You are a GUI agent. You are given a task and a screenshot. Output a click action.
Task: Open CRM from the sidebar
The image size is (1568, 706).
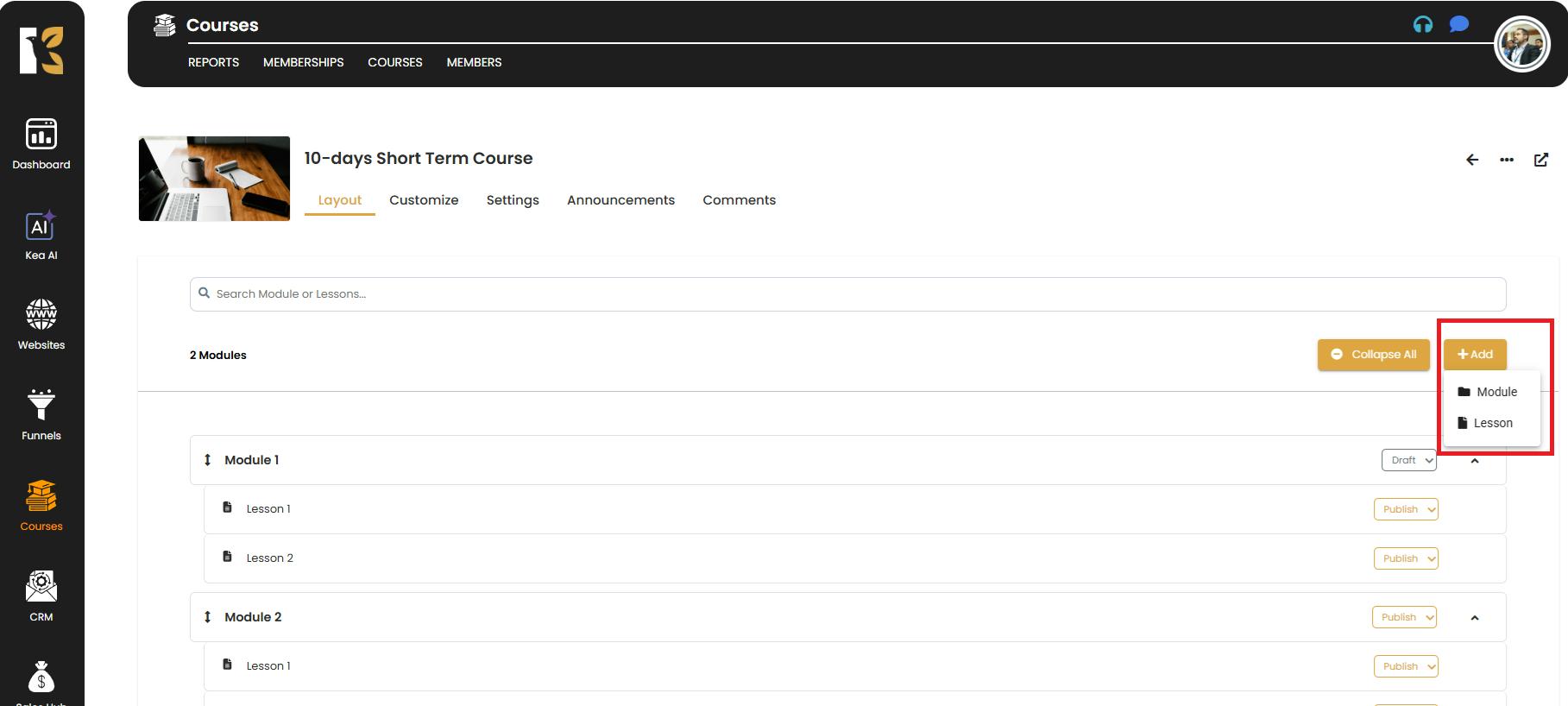(x=41, y=596)
